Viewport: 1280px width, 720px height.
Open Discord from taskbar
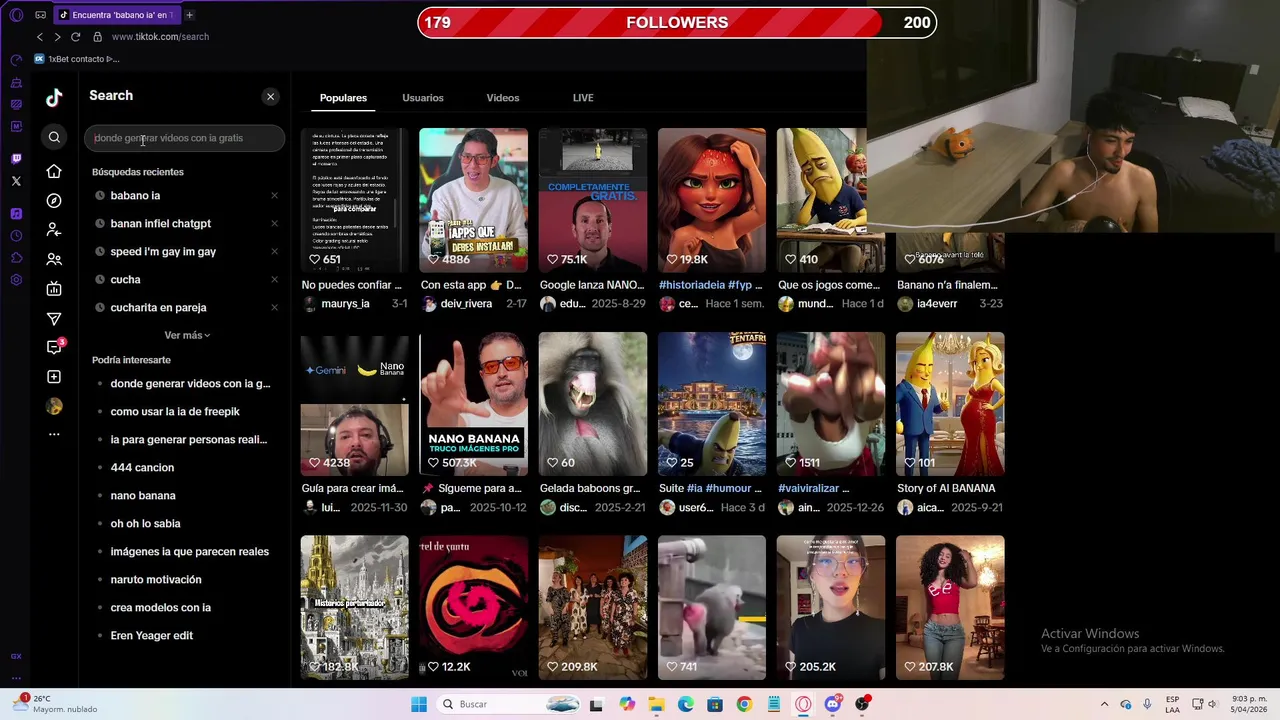point(833,704)
